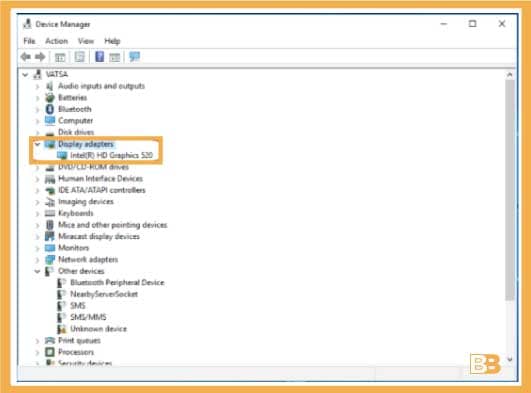Click the IDE ATA/ATAPI controllers icon
Viewport: 531px width, 393px height.
point(50,190)
